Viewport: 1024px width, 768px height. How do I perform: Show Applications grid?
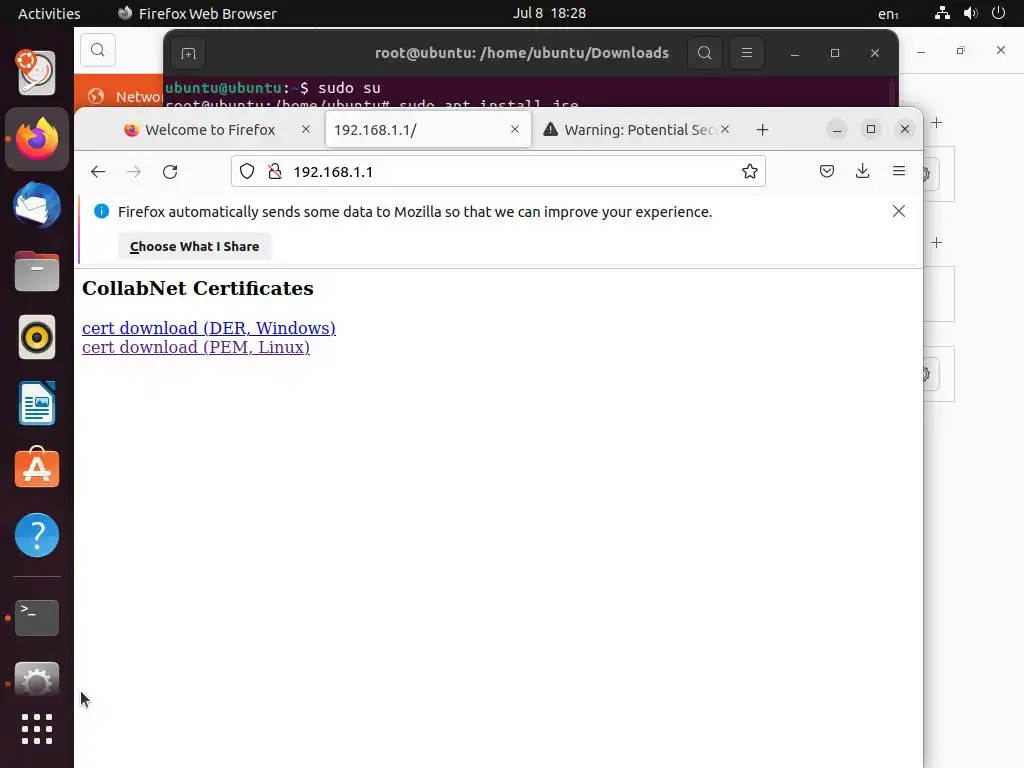click(37, 729)
